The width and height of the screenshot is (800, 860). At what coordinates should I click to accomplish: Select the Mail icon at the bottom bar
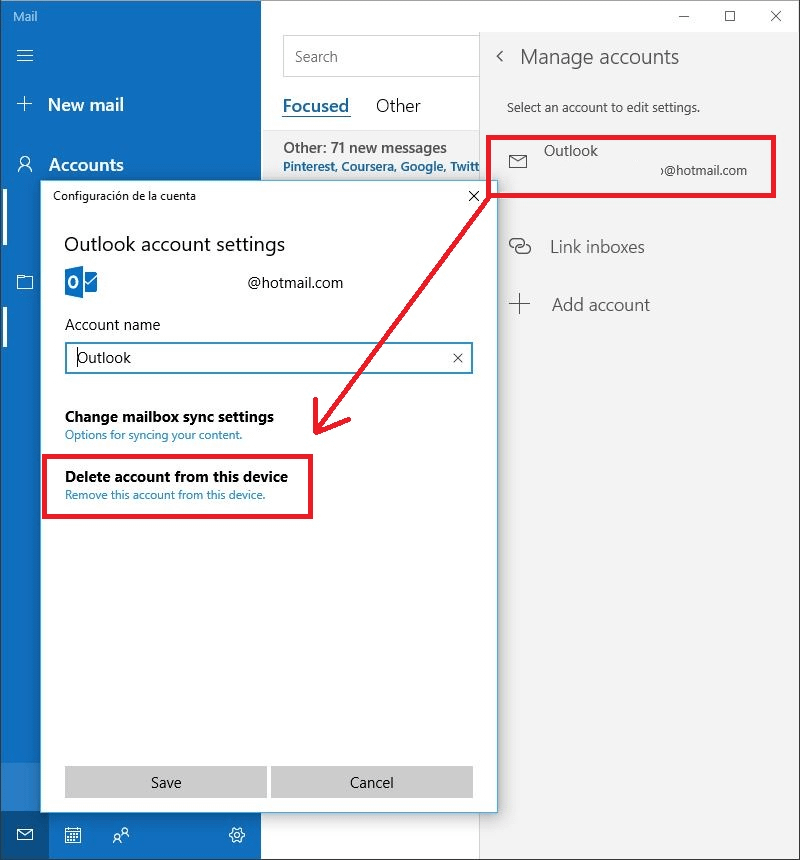coord(23,835)
